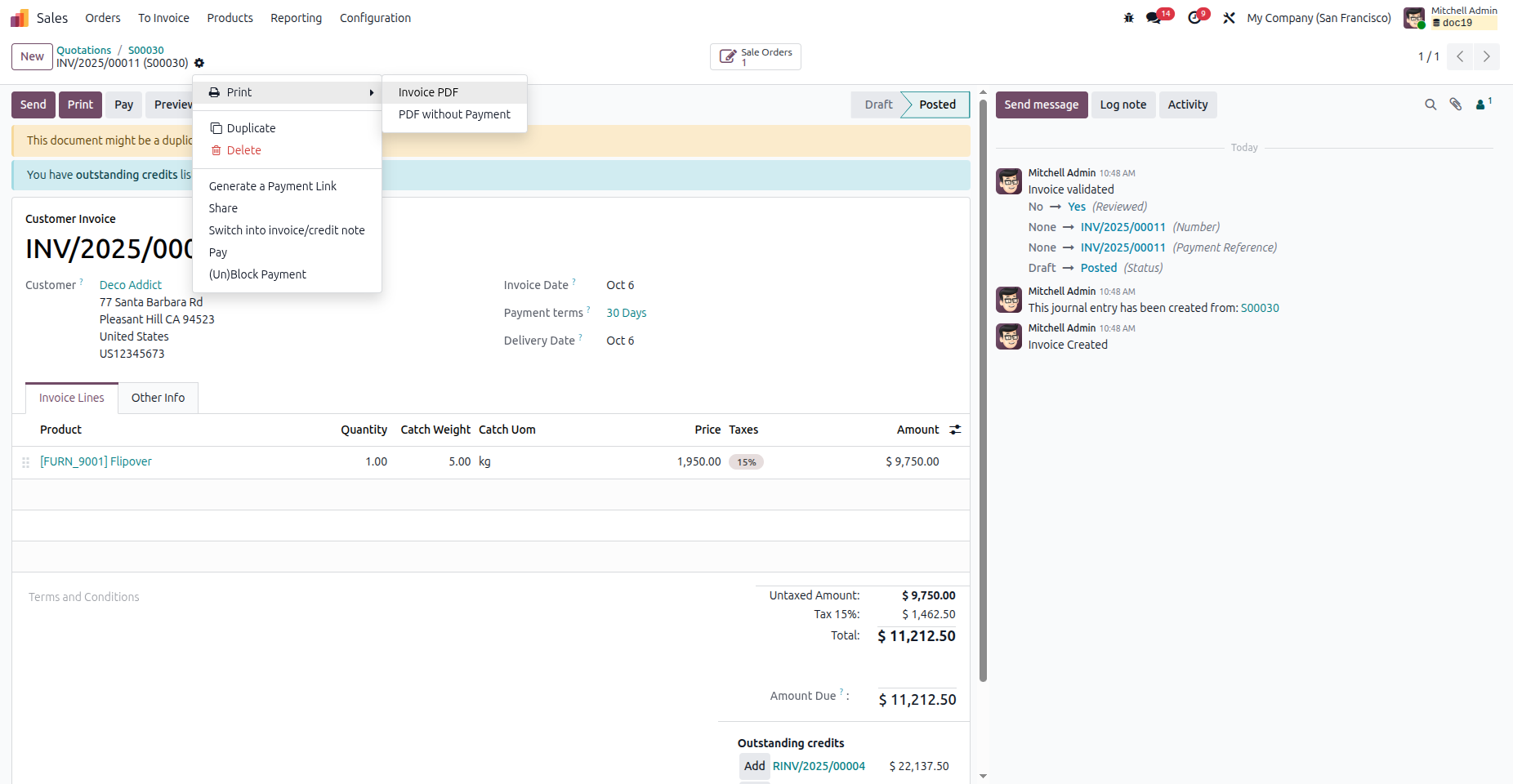1513x784 pixels.
Task: Click Log note button
Action: point(1123,105)
